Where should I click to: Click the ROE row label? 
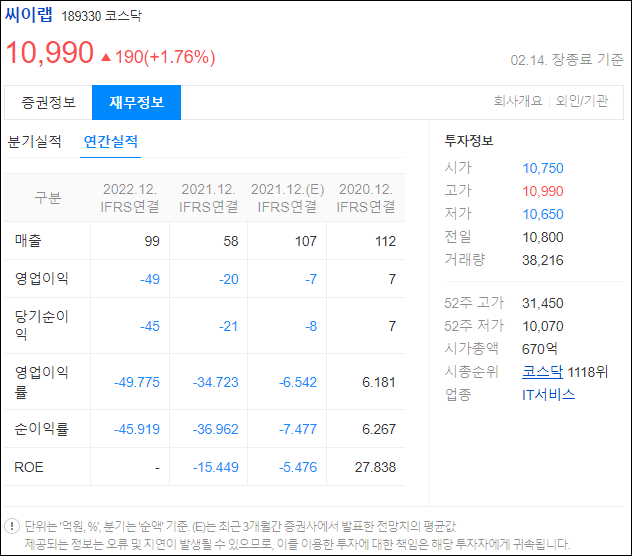point(29,467)
